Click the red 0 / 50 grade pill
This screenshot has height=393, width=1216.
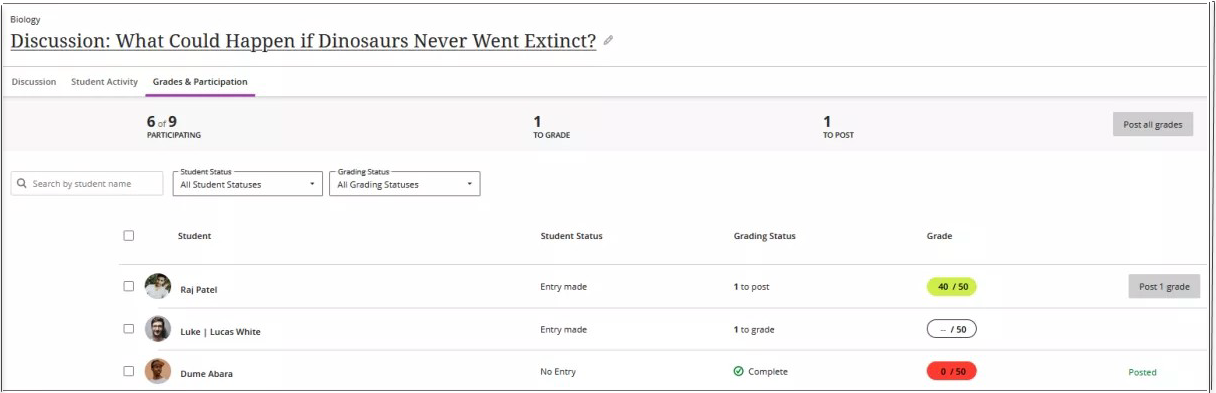(952, 371)
